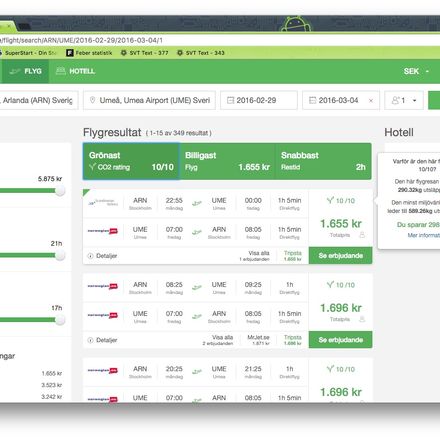Click the Hotell panel heading
Image resolution: width=440 pixels, height=440 pixels.
coord(399,132)
